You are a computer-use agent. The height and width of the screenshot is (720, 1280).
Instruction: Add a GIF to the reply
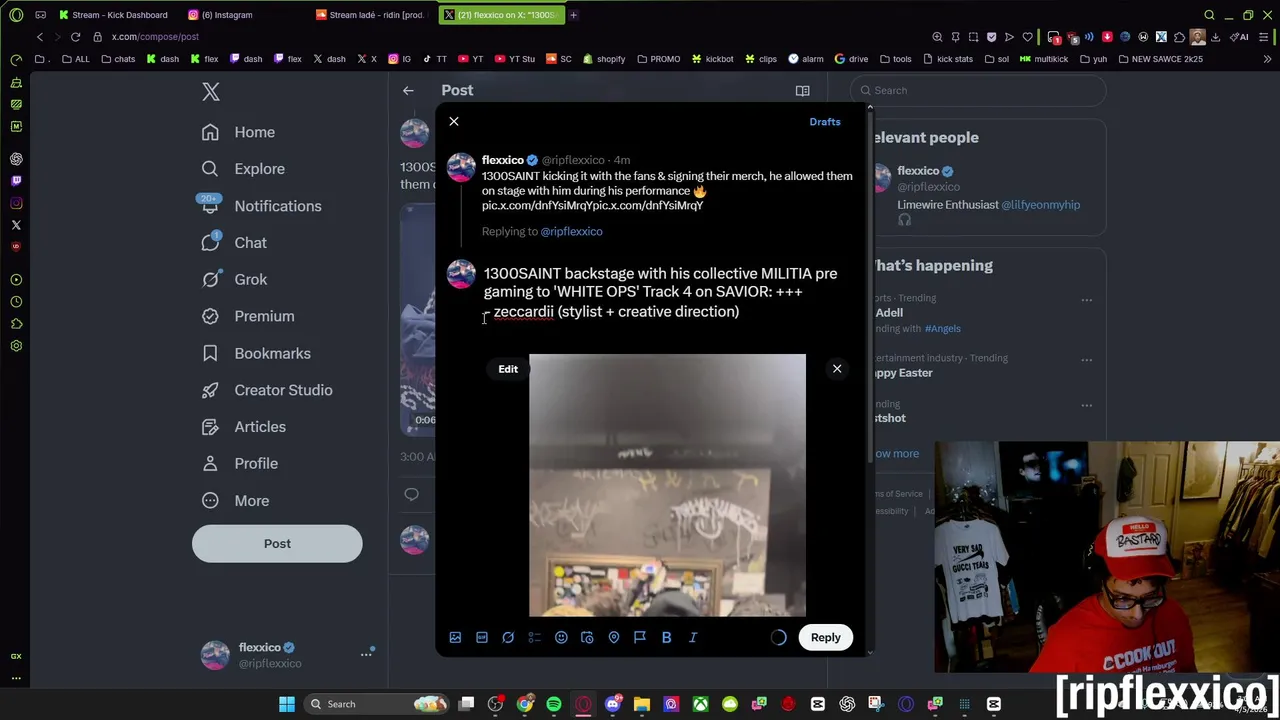(x=482, y=637)
